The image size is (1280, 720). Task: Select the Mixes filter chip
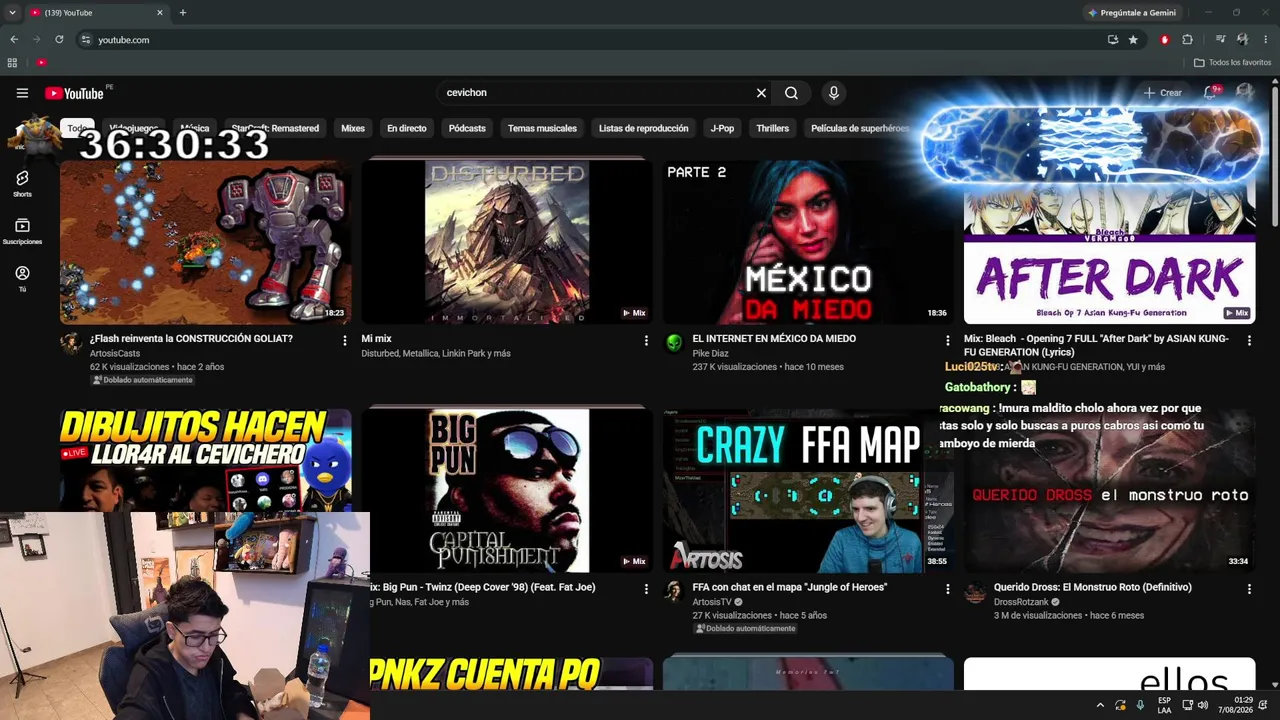pyautogui.click(x=353, y=128)
